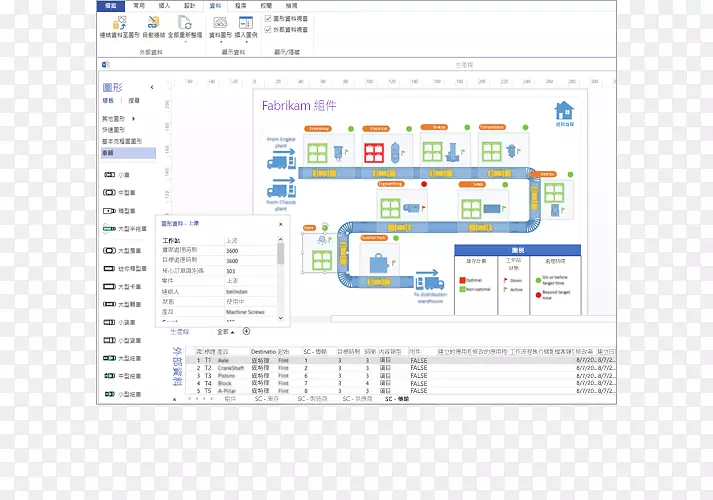Open the 快速圖形 quick shapes stencil
Screen dimensions: 713x500
click(x=113, y=130)
